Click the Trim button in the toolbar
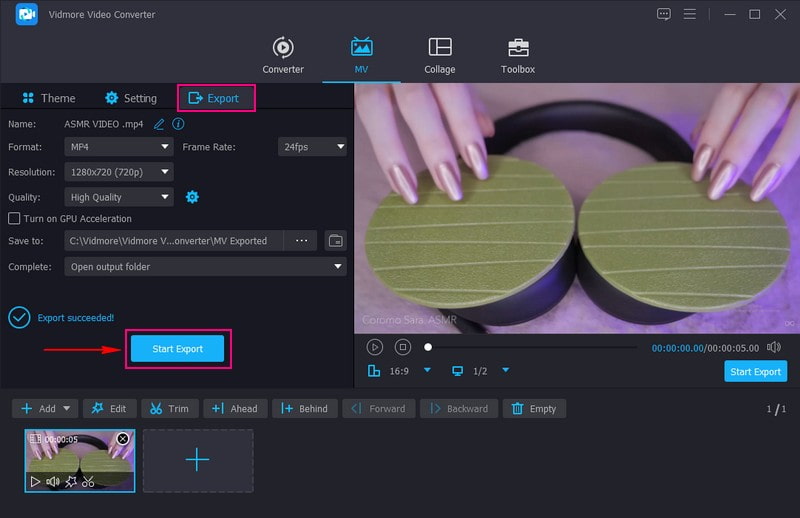The image size is (800, 518). pos(169,408)
